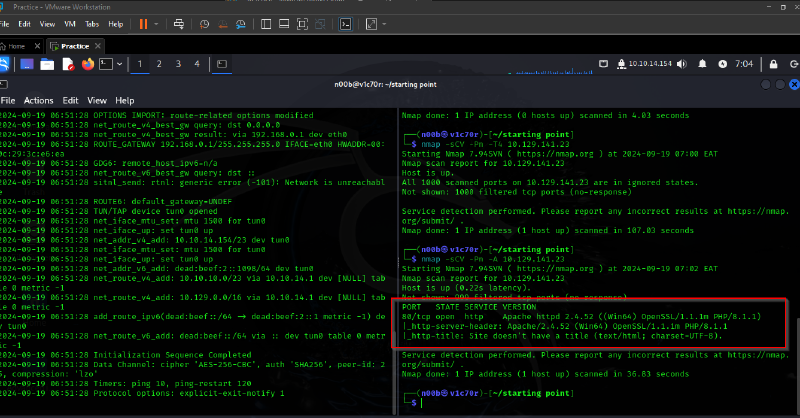This screenshot has height=418, width=800.
Task: Expand the terminal launcher dropdown arrow
Action: click(120, 64)
